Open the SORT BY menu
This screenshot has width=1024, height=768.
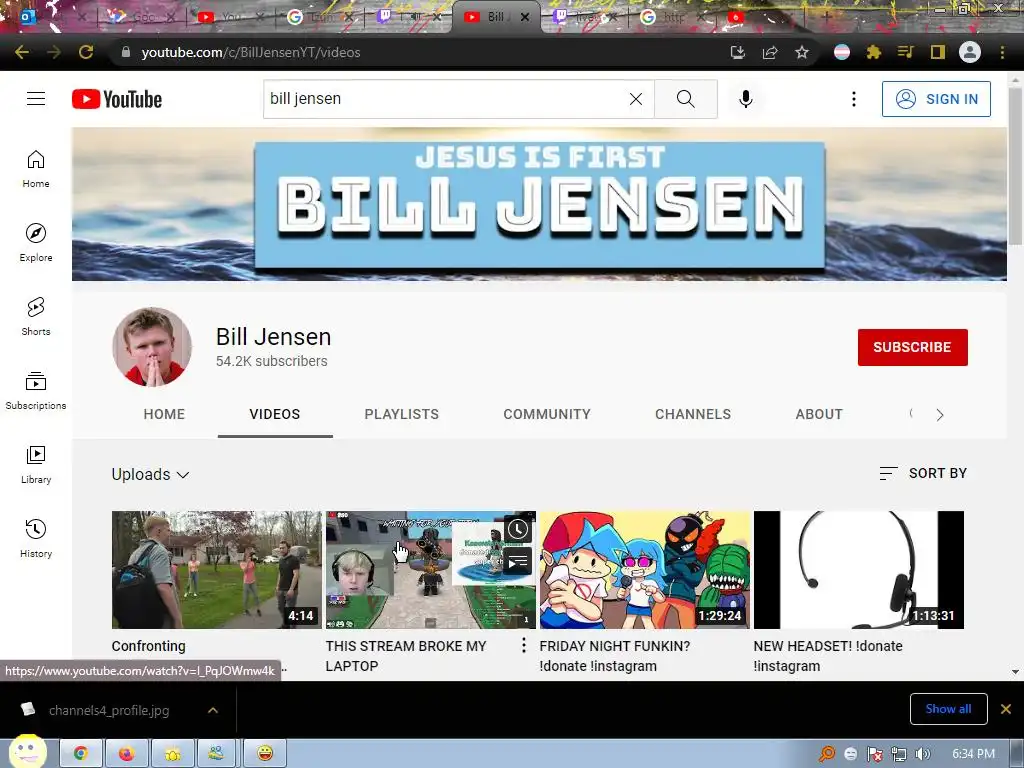923,473
